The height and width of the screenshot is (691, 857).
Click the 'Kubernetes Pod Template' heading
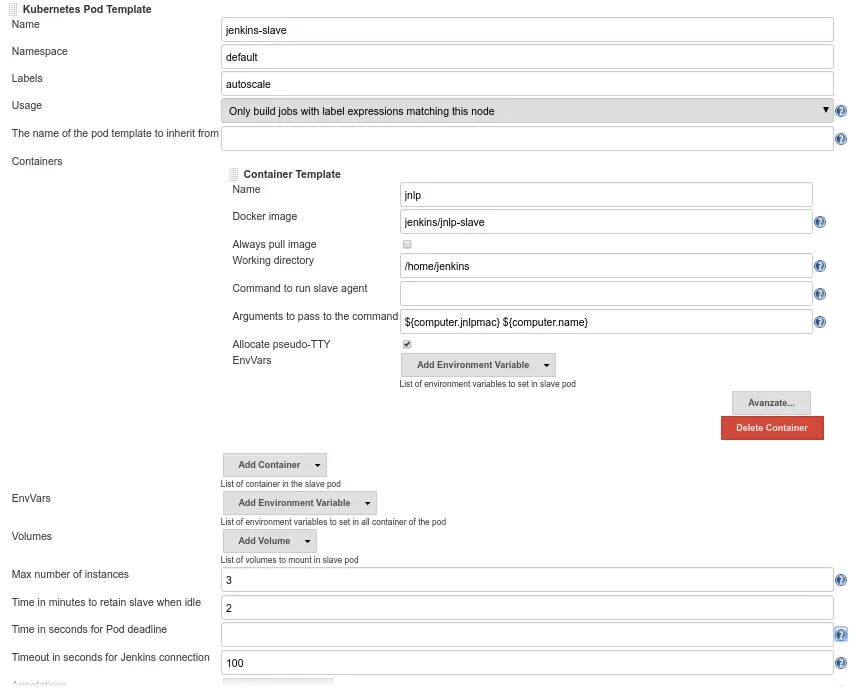(x=87, y=9)
